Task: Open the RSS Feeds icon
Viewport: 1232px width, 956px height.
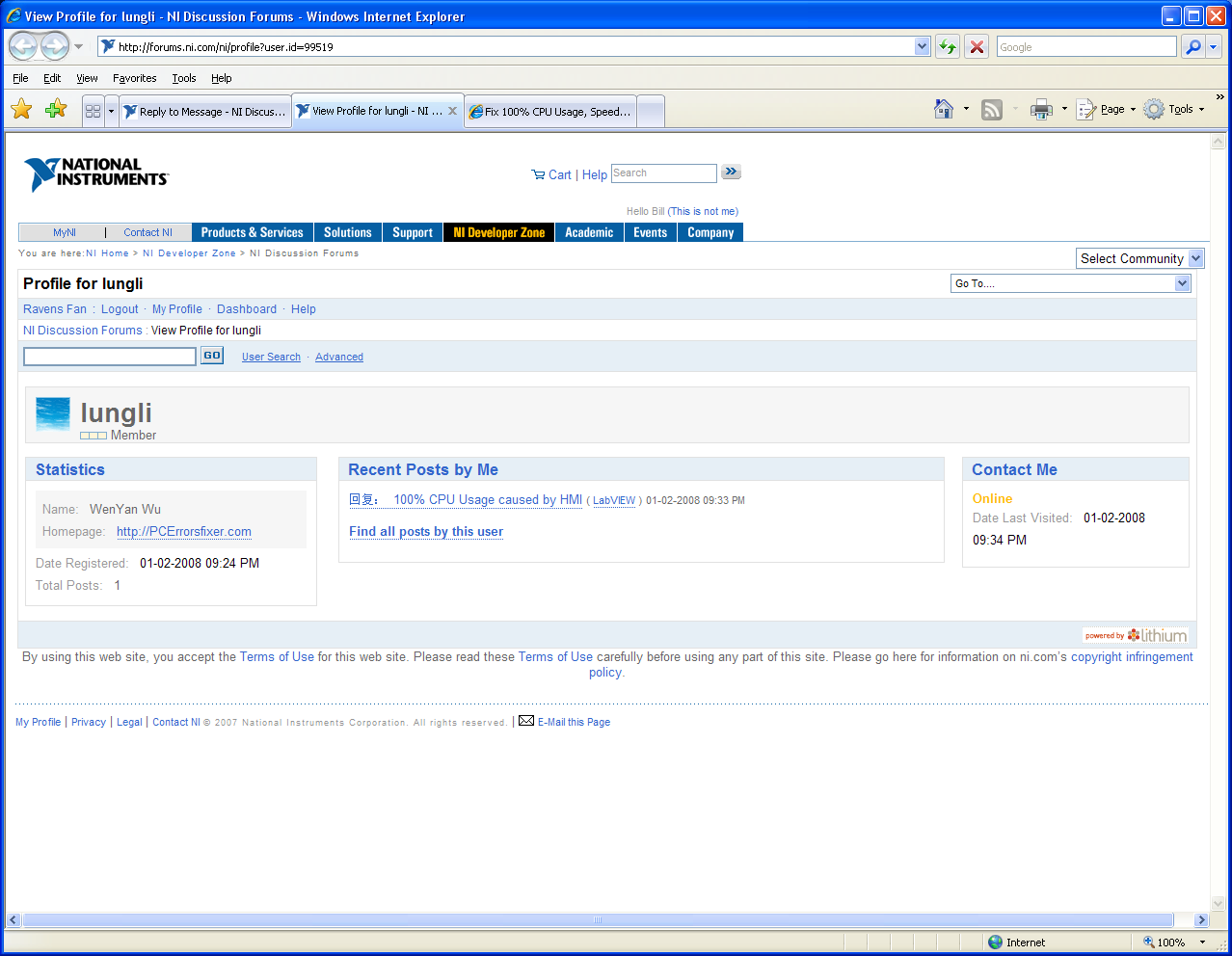Action: (x=992, y=110)
